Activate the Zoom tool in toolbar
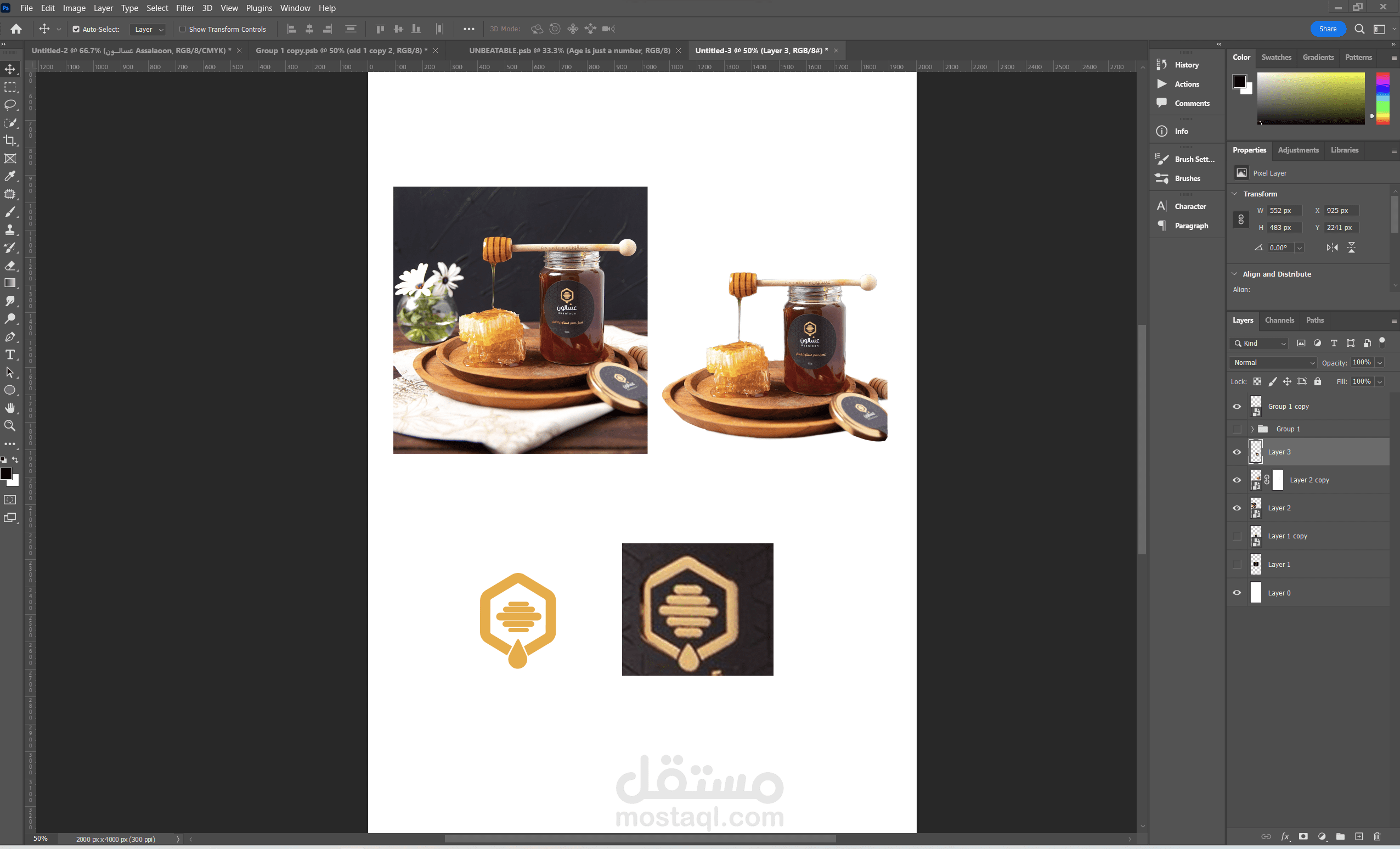Screen dimensions: 1400x849 click(10, 426)
